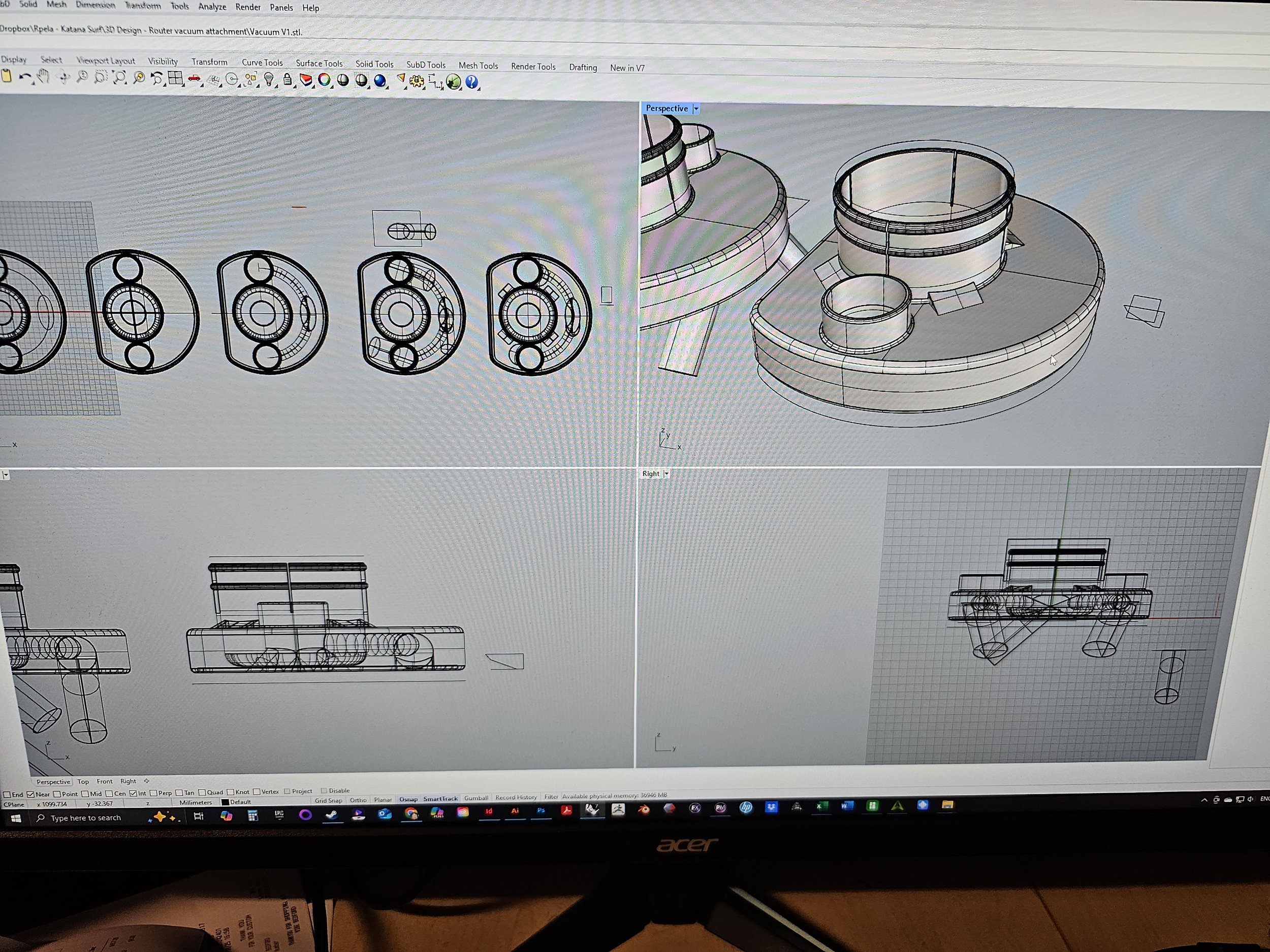The height and width of the screenshot is (952, 1270).
Task: Enable the Cen osnap checkbox
Action: [109, 794]
